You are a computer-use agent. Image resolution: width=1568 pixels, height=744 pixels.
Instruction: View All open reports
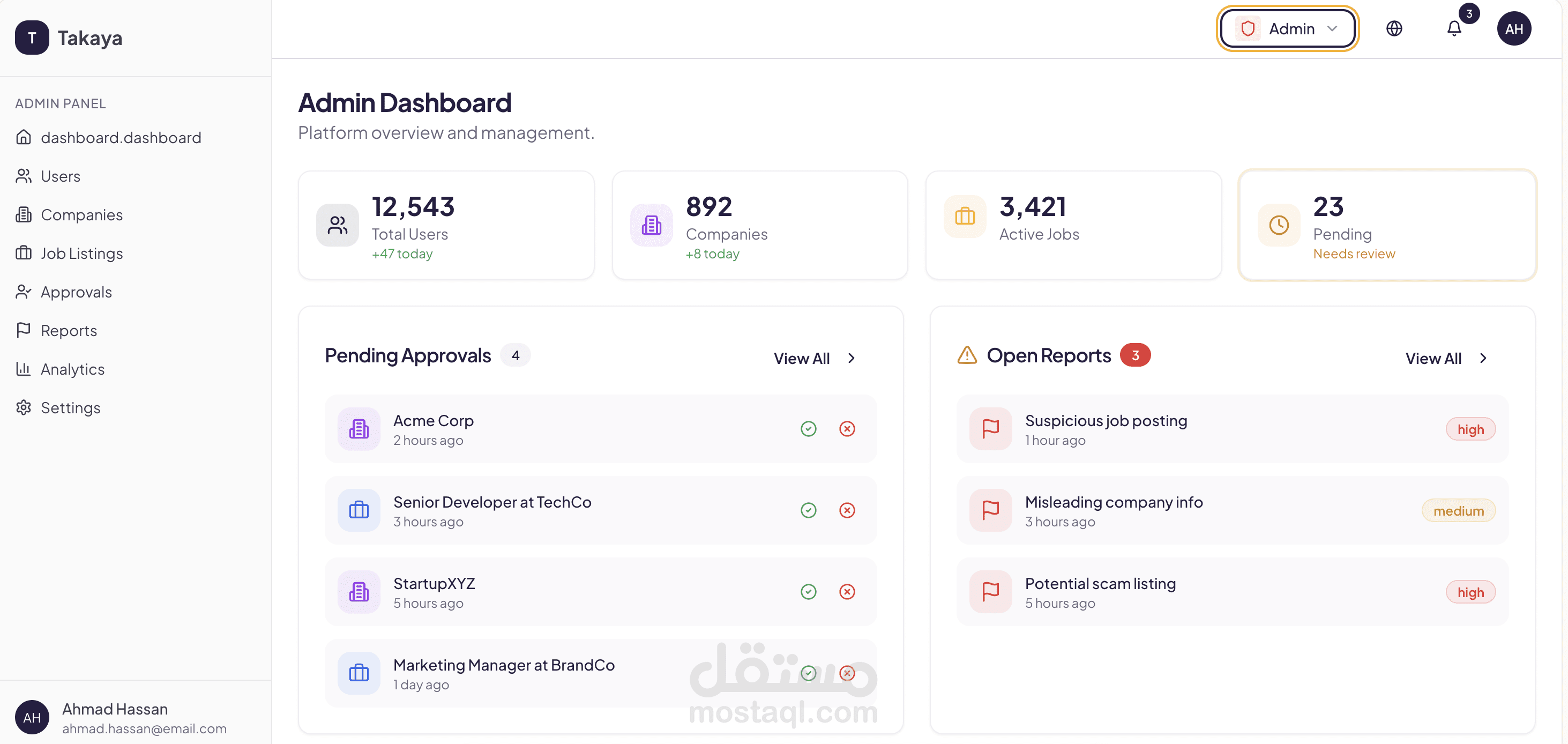point(1446,358)
